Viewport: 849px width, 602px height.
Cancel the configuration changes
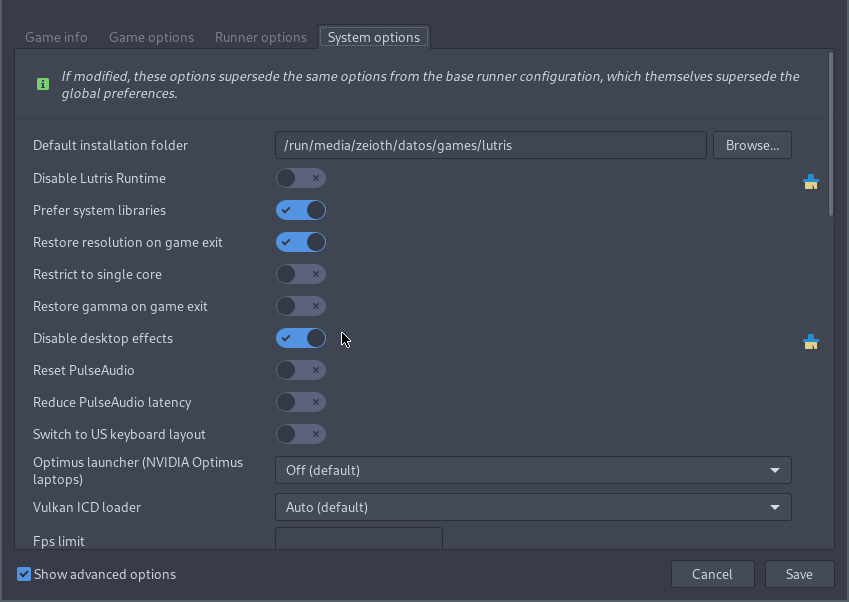pyautogui.click(x=712, y=574)
